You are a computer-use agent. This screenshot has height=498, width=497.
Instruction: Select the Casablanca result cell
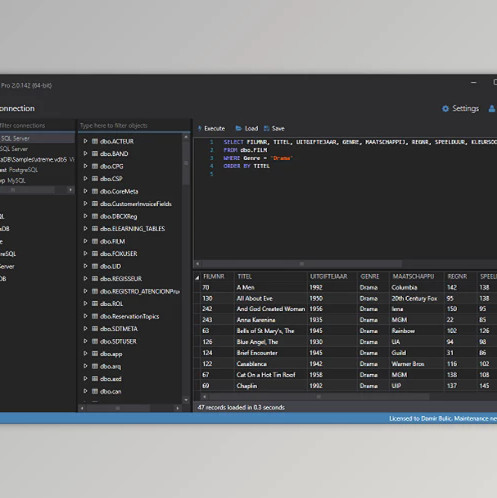tap(270, 364)
